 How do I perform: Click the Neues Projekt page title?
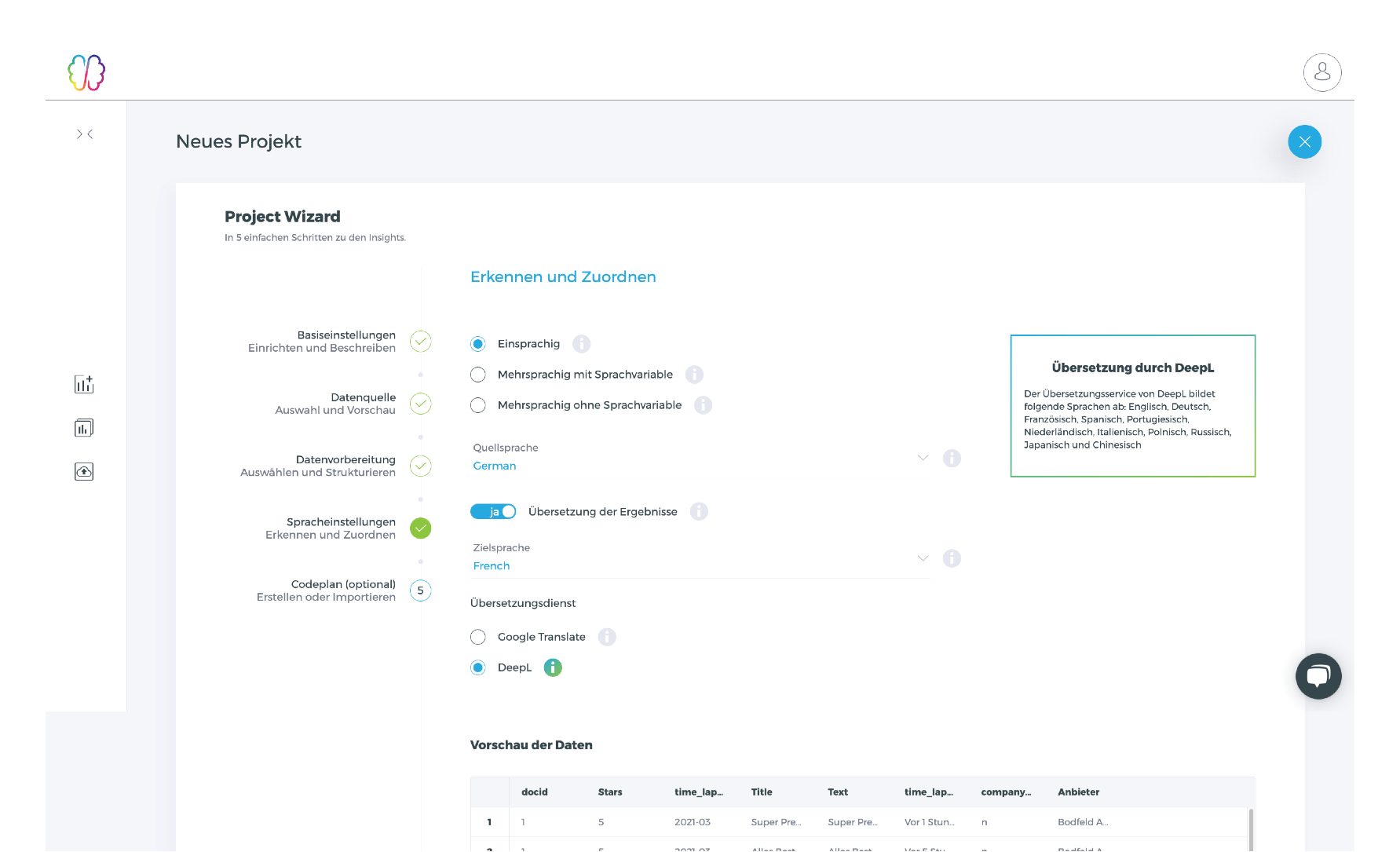239,142
